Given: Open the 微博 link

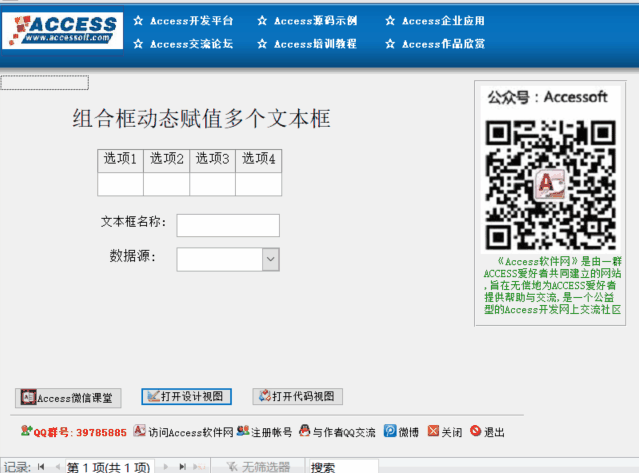Looking at the screenshot, I should tap(409, 432).
